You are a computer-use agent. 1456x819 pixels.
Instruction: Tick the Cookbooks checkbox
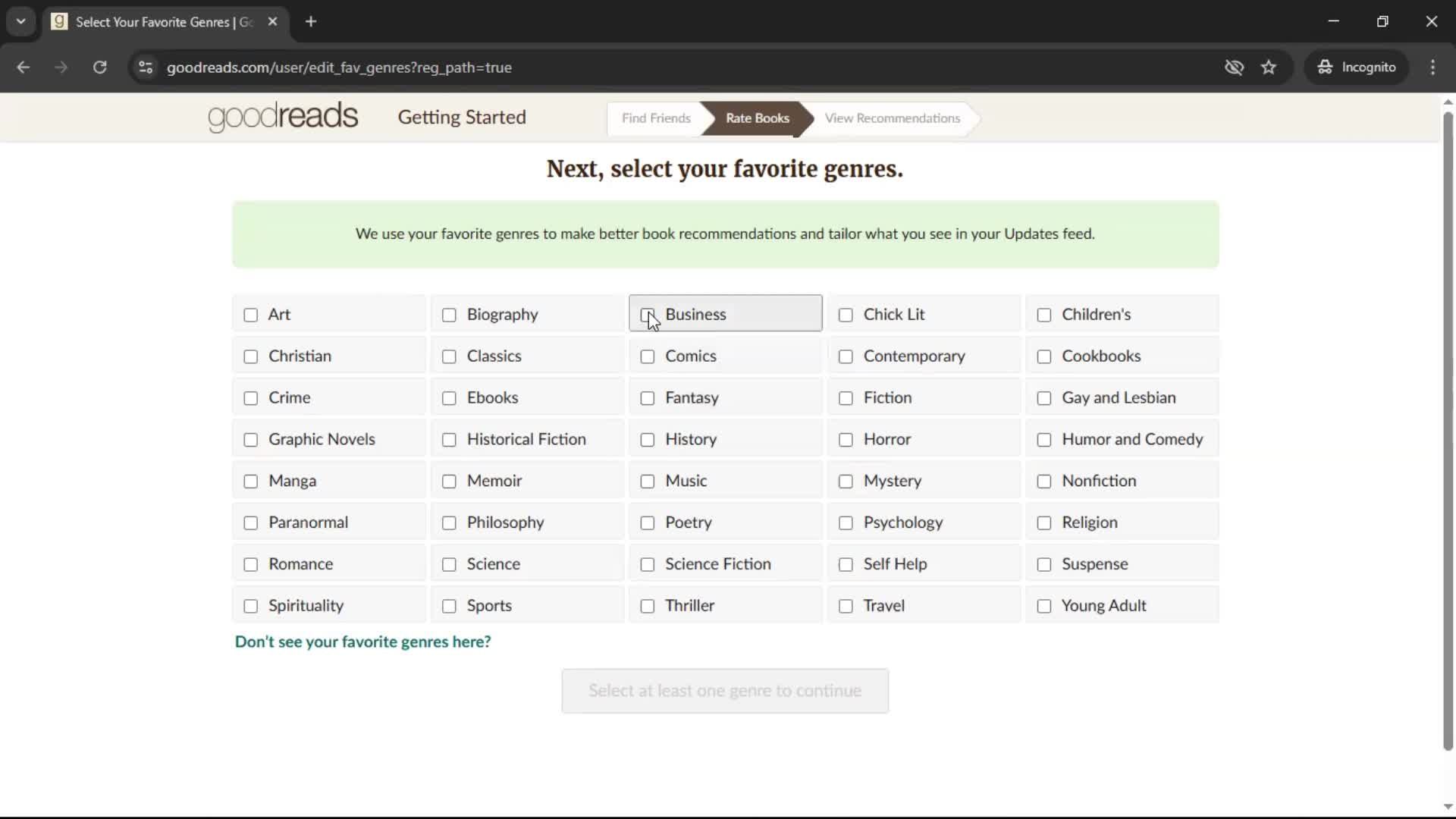[x=1044, y=356]
